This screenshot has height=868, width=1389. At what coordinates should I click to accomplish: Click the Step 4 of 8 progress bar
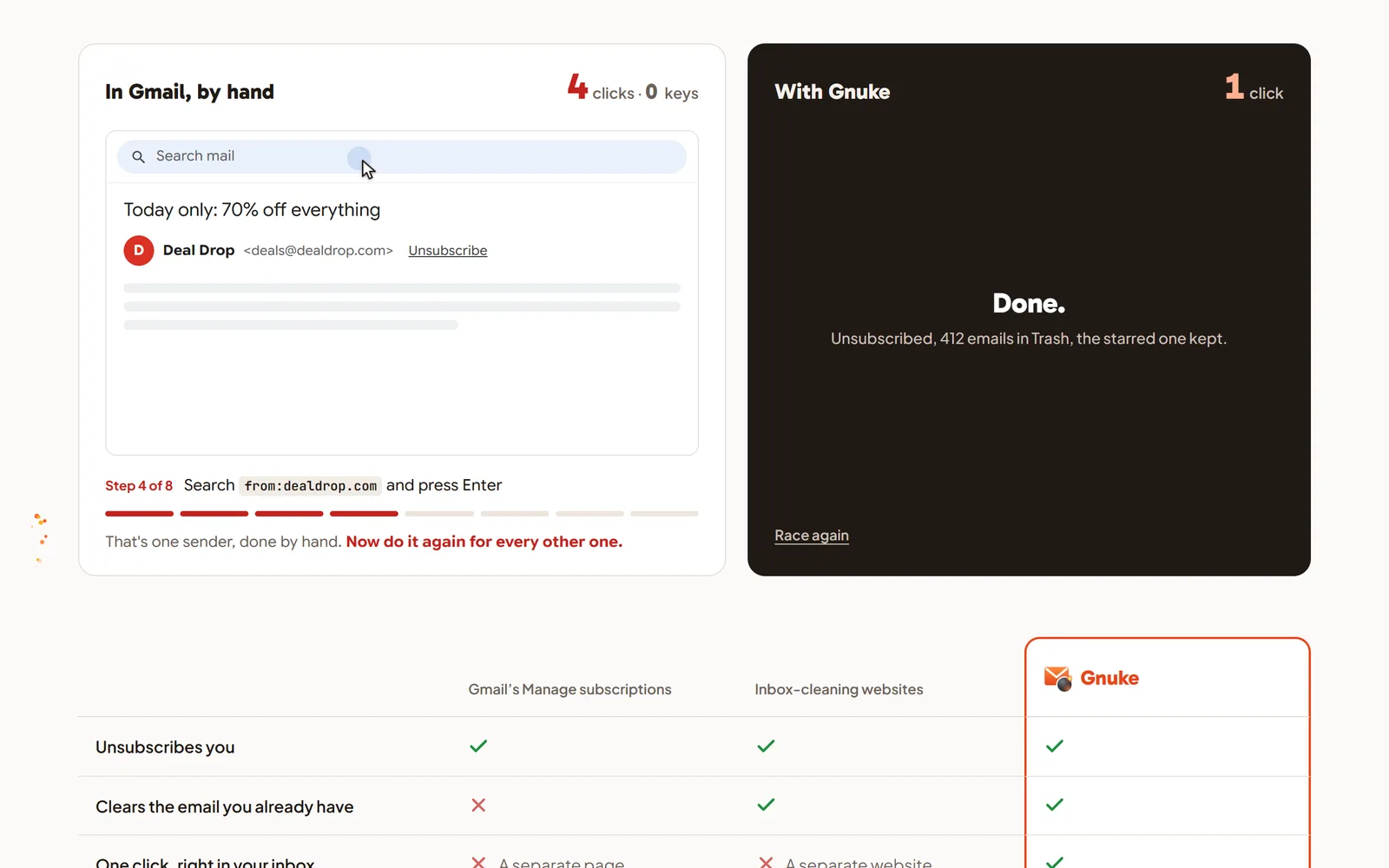pos(402,514)
